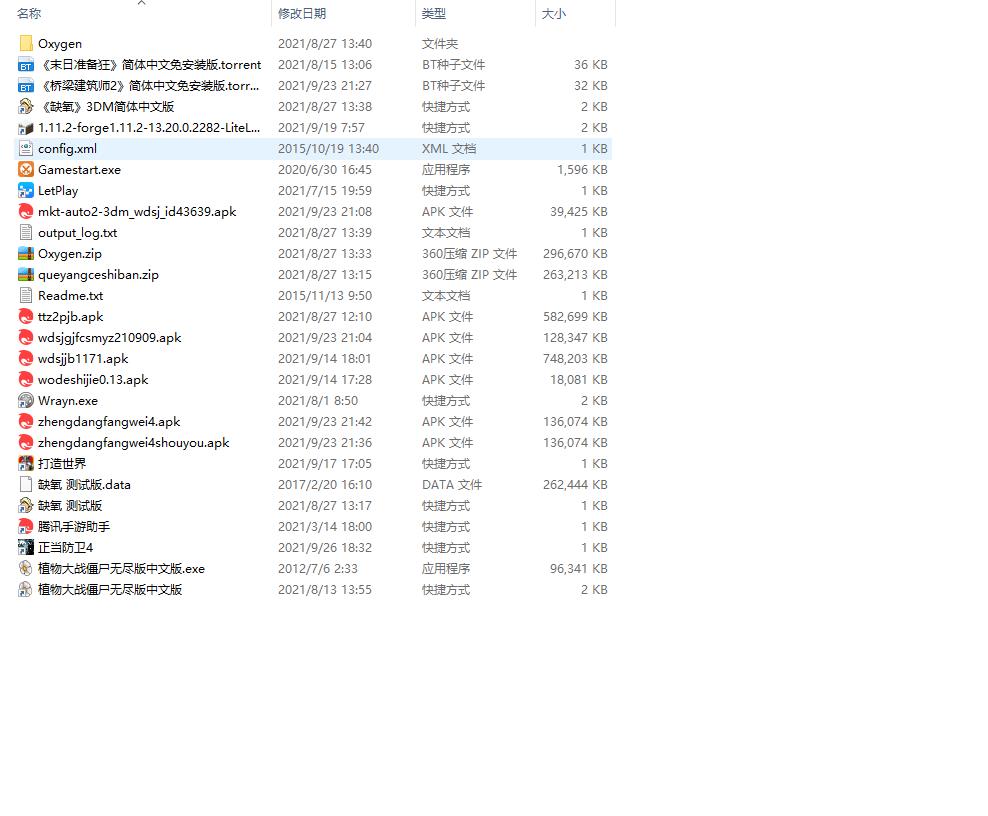Select file name queyangceshiban.zip
This screenshot has height=816, width=988.
pyautogui.click(x=98, y=275)
